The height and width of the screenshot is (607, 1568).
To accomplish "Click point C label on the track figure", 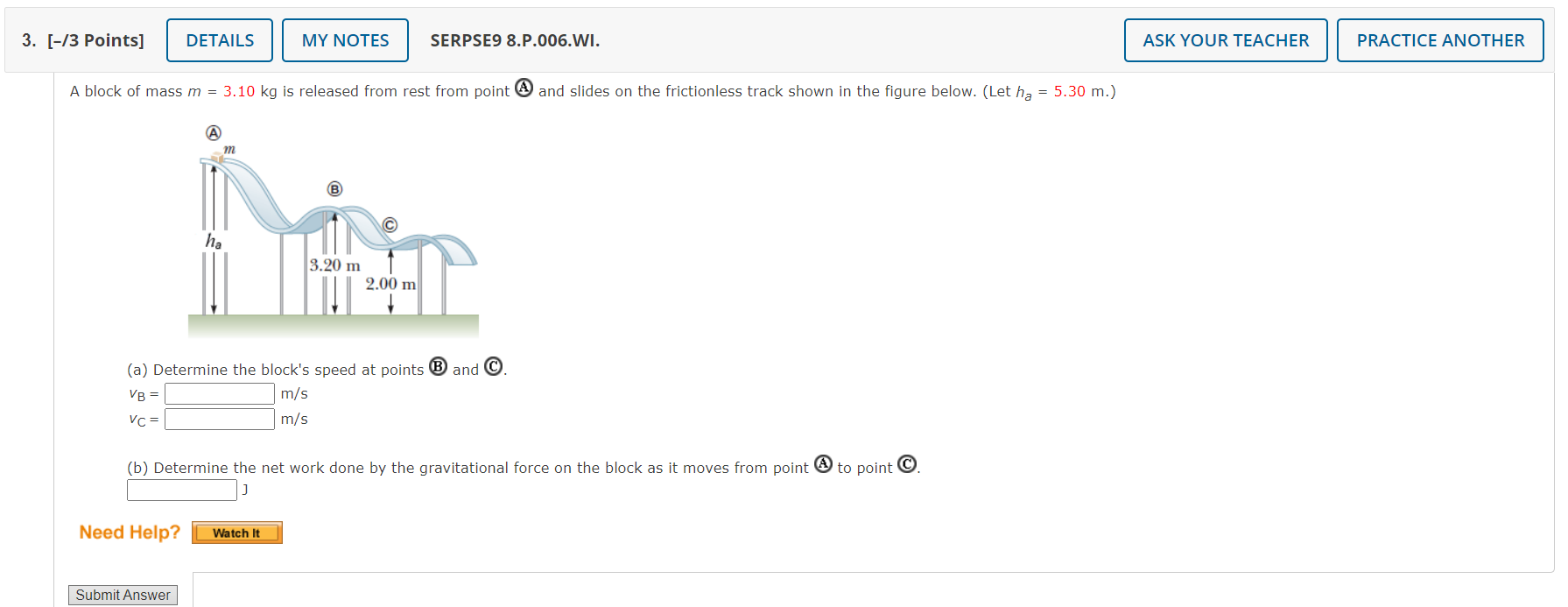I will (x=390, y=225).
